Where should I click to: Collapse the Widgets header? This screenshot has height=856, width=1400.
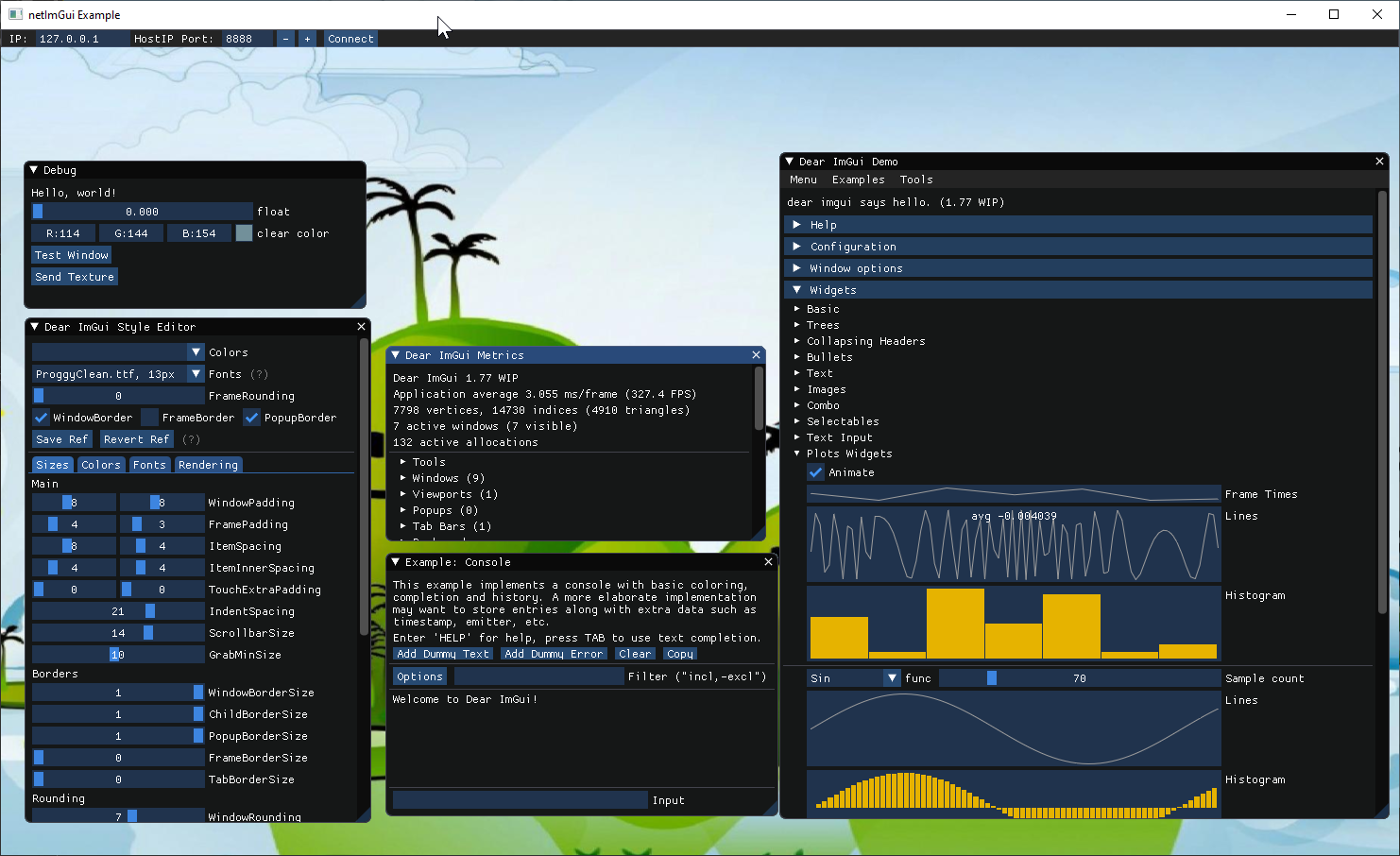tap(1078, 290)
